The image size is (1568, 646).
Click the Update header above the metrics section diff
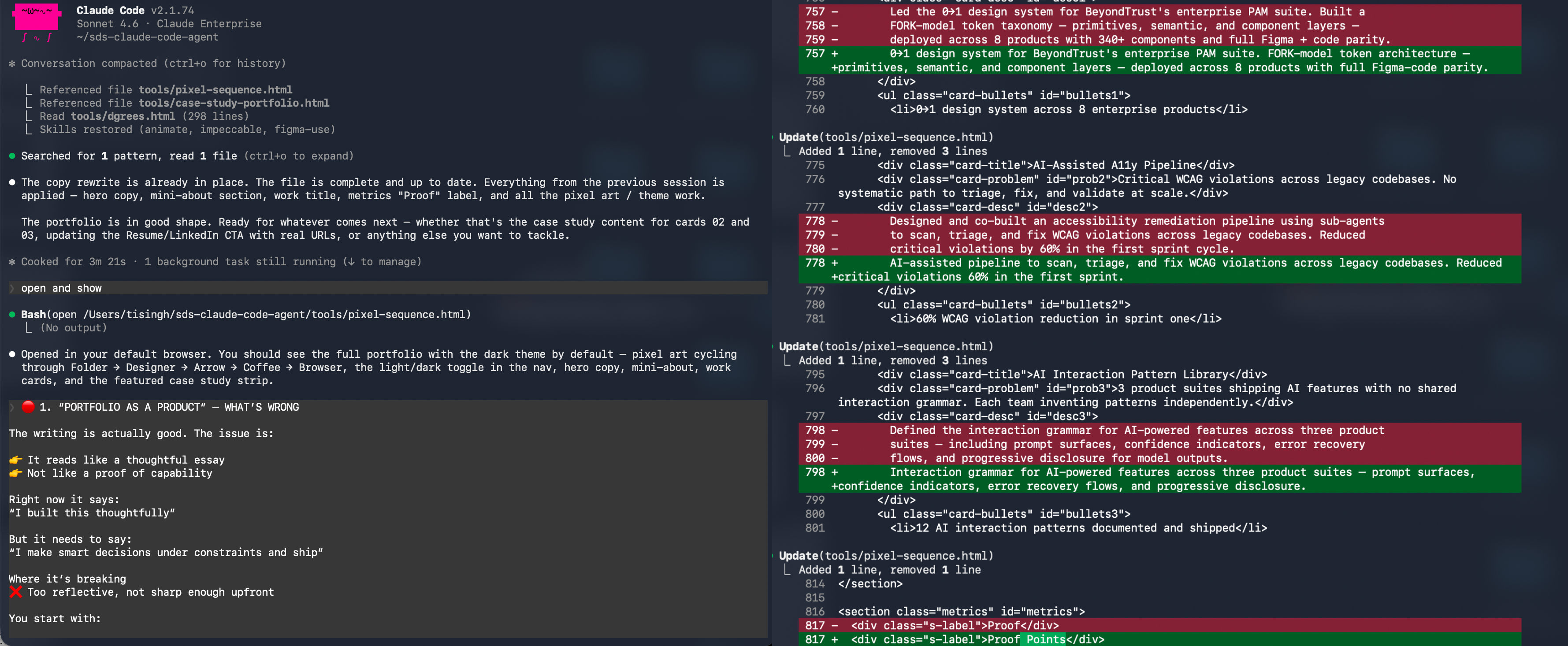point(886,556)
